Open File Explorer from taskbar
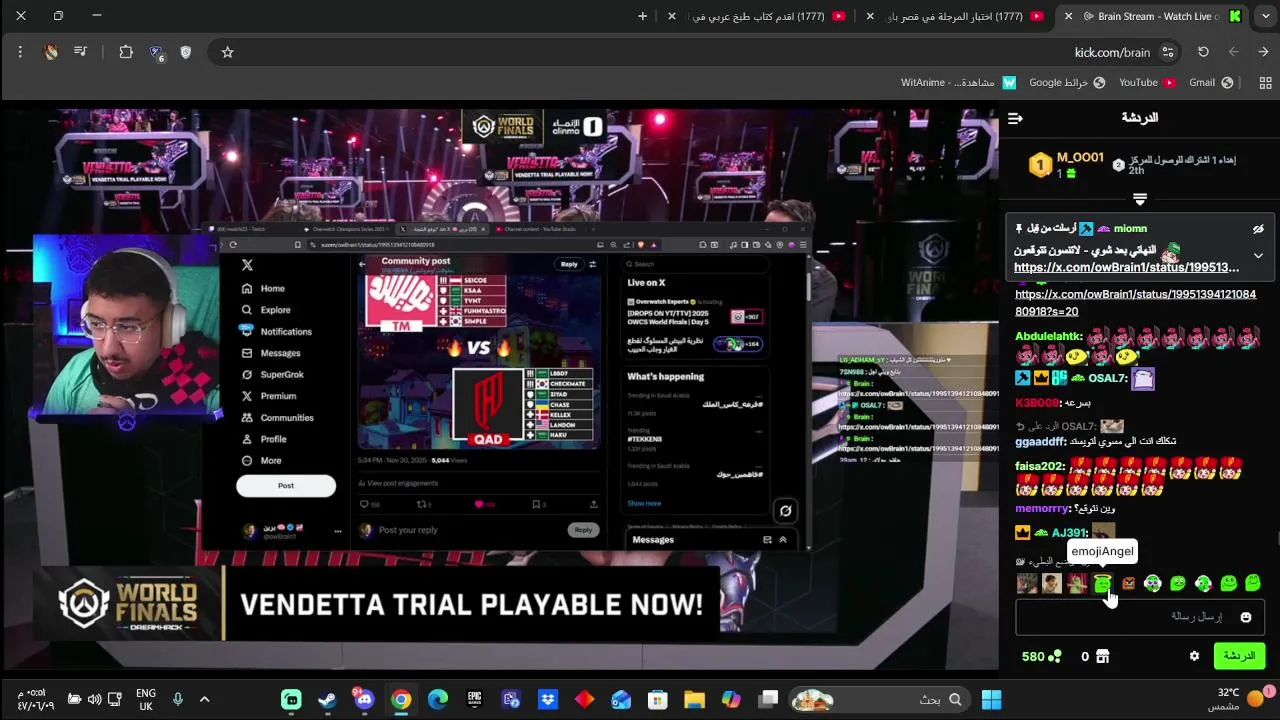The width and height of the screenshot is (1280, 720). pos(694,699)
